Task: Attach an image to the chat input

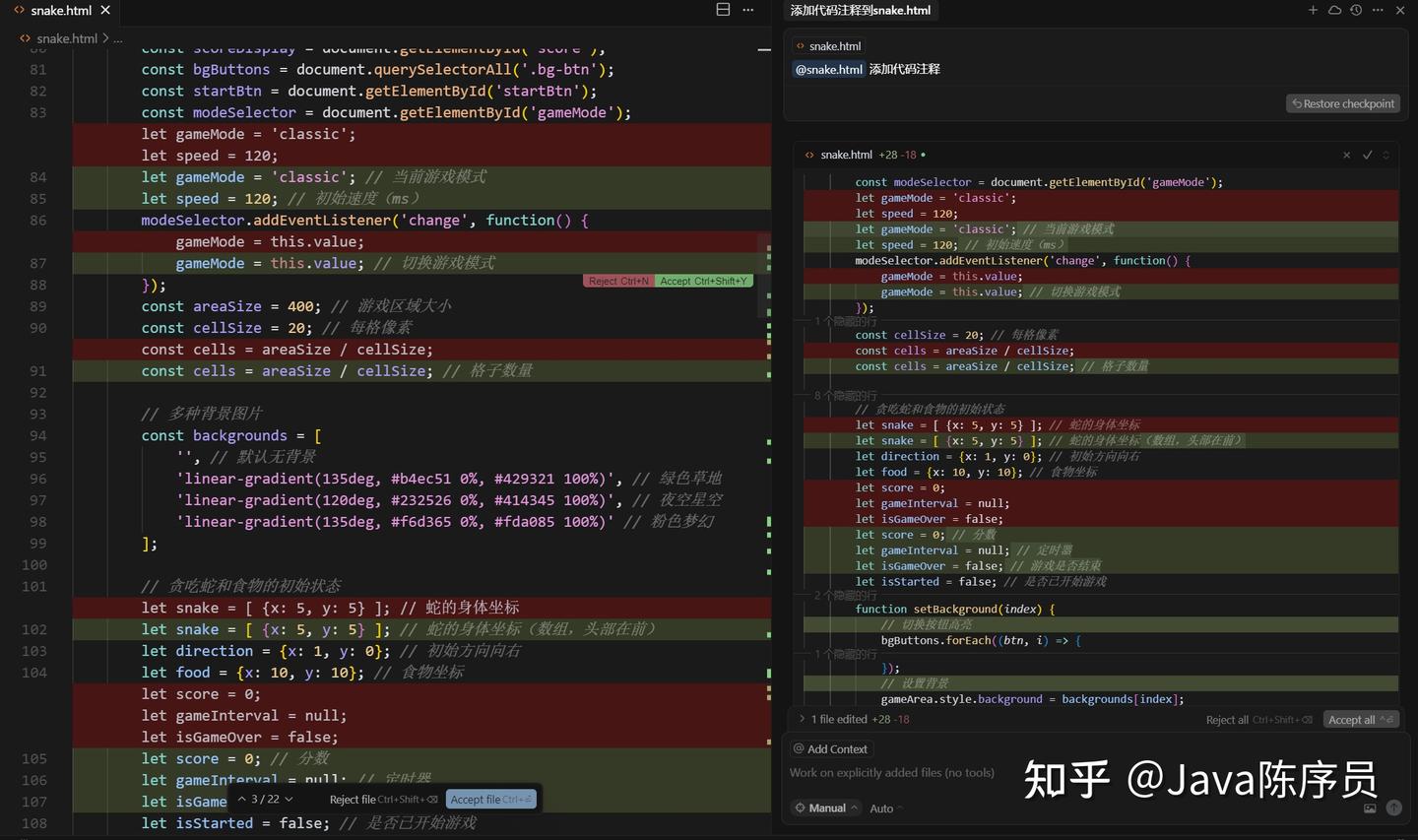Action: point(1370,808)
